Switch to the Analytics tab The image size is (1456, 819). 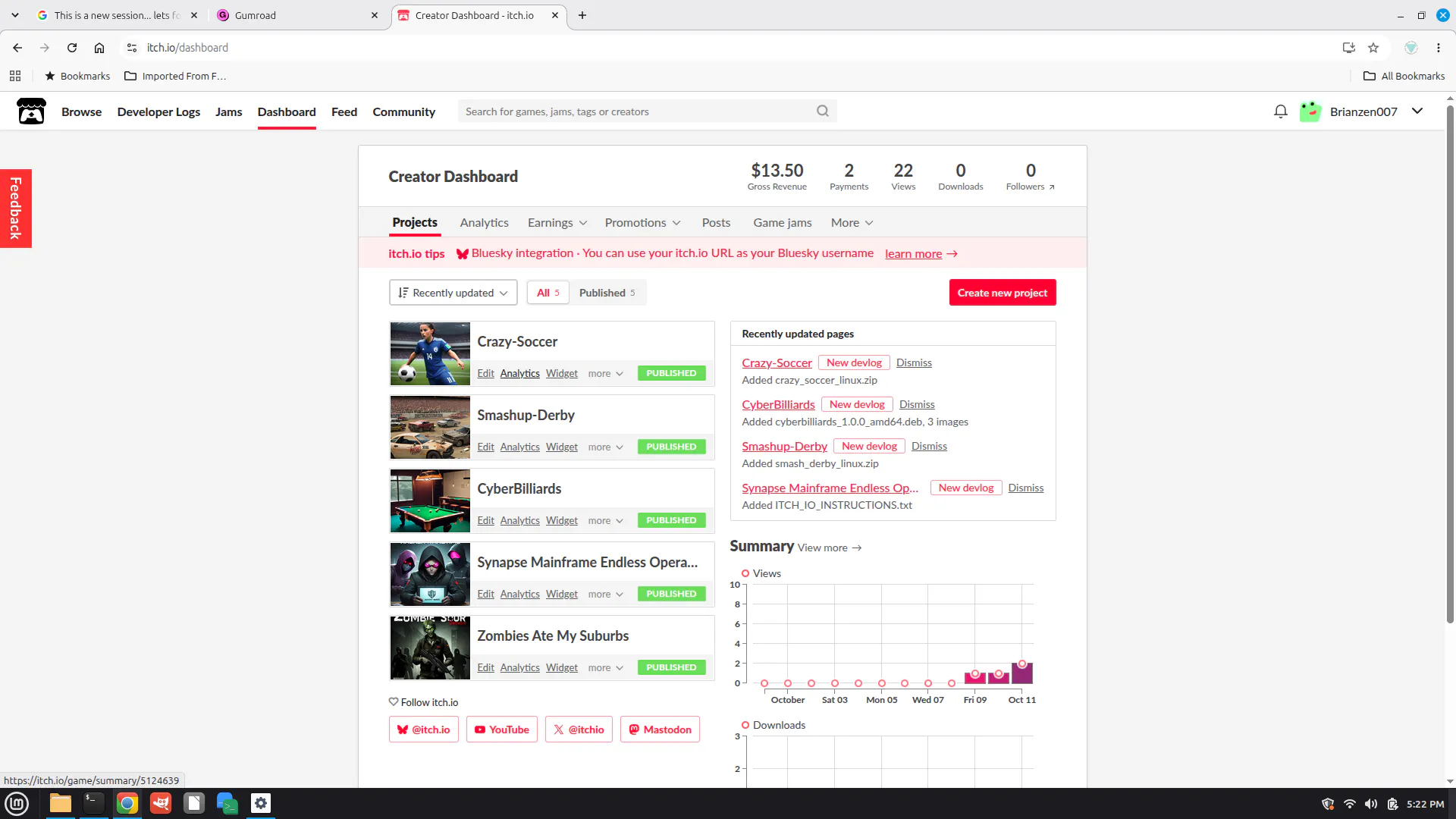(484, 223)
